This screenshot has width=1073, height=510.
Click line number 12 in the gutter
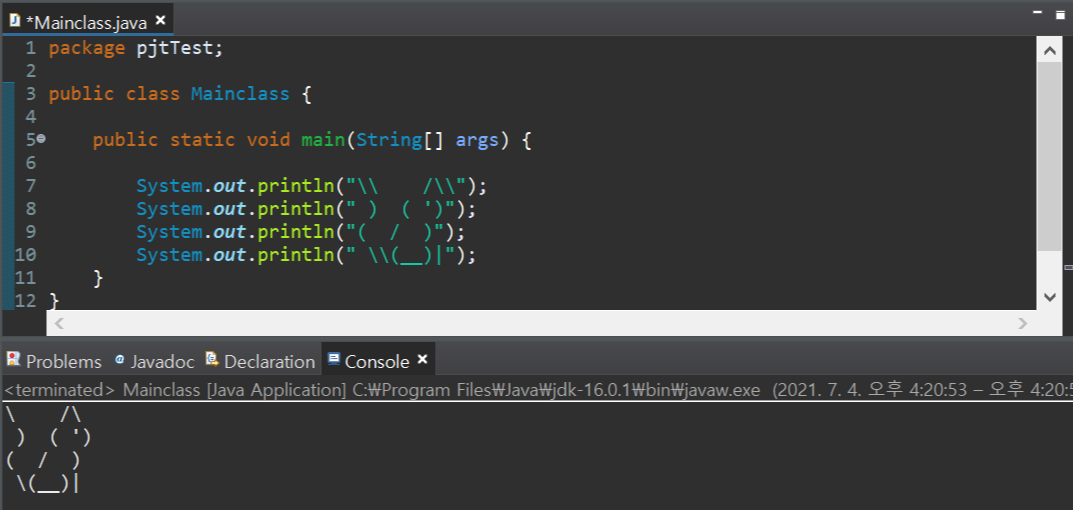coord(25,301)
